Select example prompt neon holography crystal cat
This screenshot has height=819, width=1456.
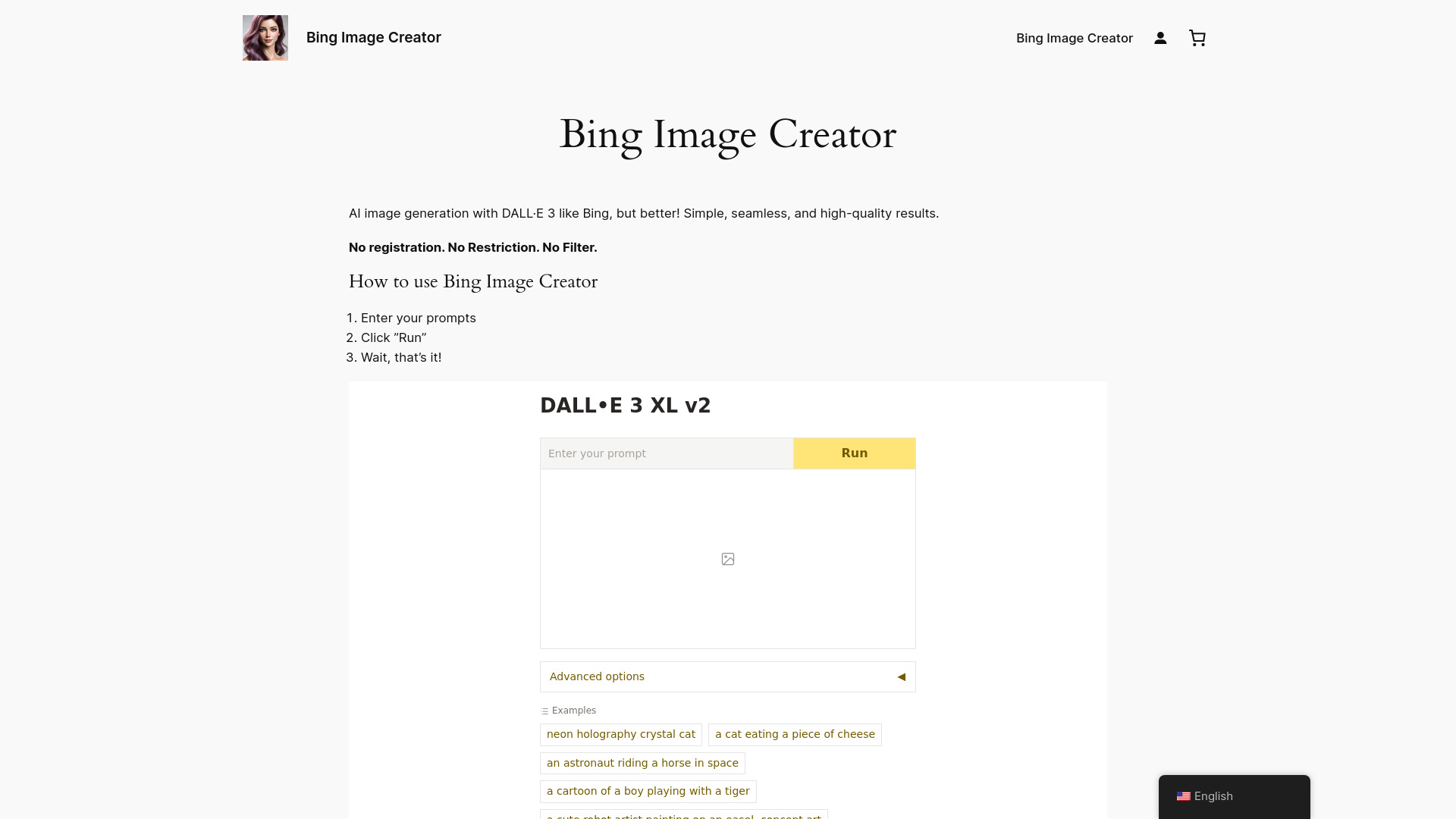tap(621, 734)
